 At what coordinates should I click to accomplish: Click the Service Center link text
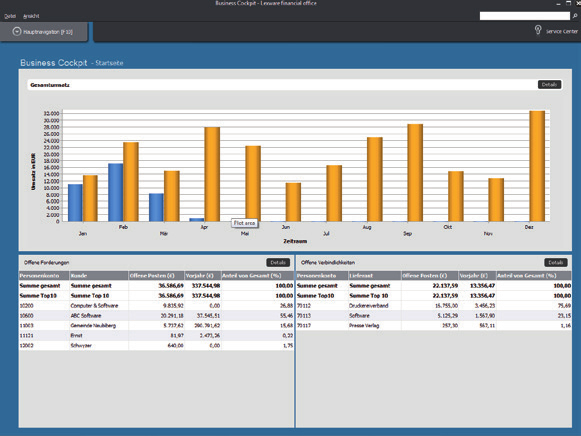pos(562,31)
